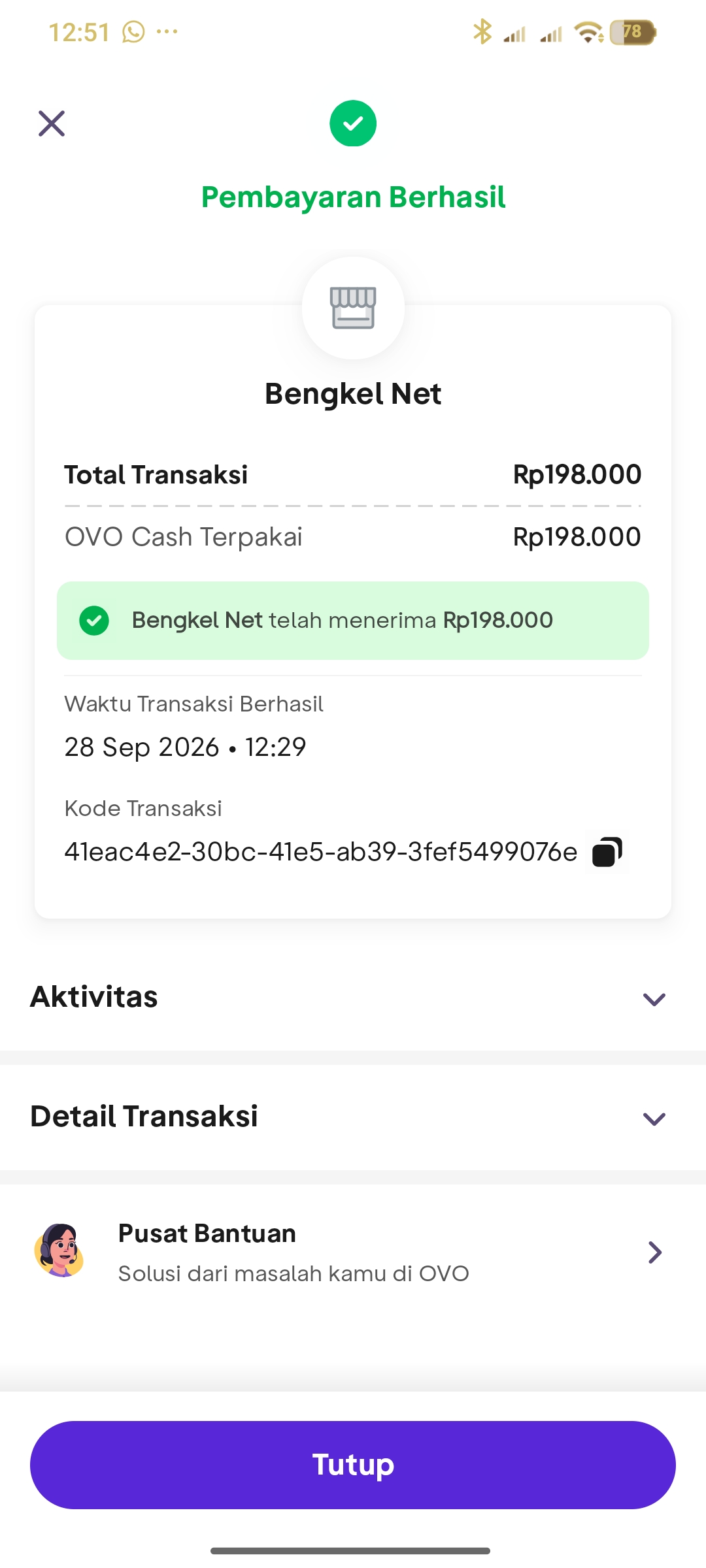Viewport: 706px width, 1568px height.
Task: Tap the transaction code text 41eac4e2-30bc
Action: [320, 852]
